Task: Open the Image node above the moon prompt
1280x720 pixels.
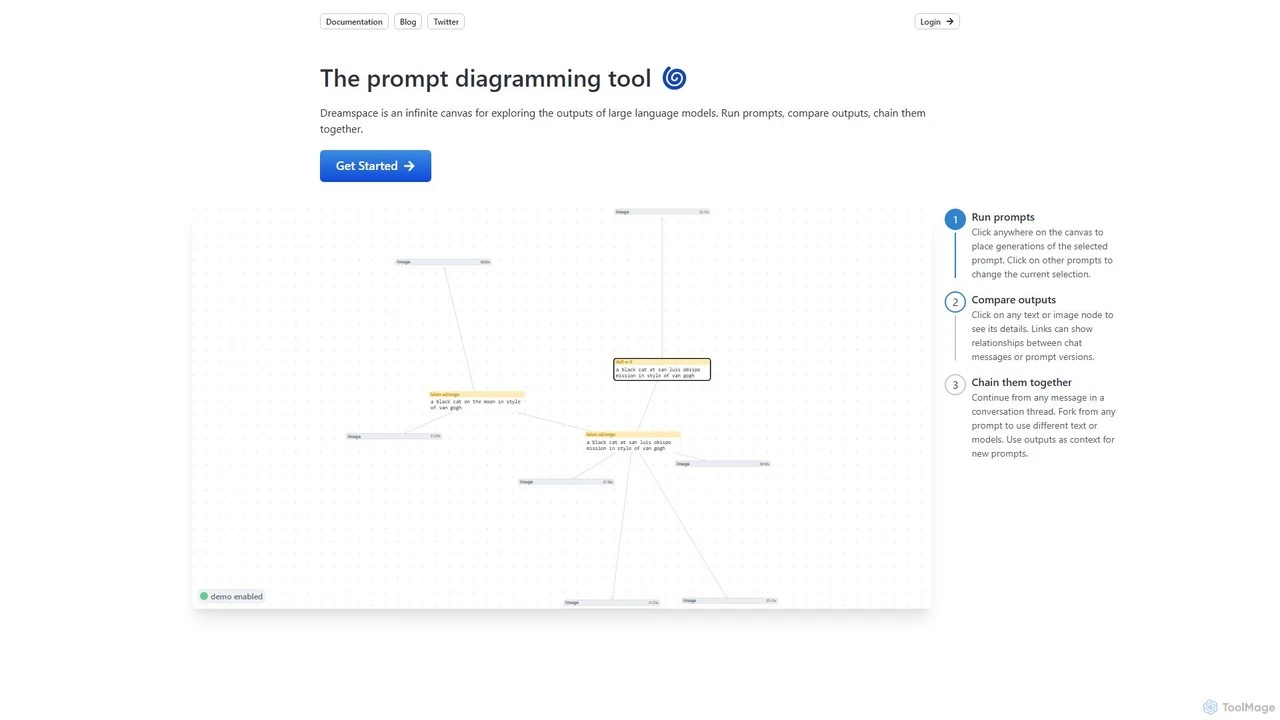Action: (x=444, y=262)
